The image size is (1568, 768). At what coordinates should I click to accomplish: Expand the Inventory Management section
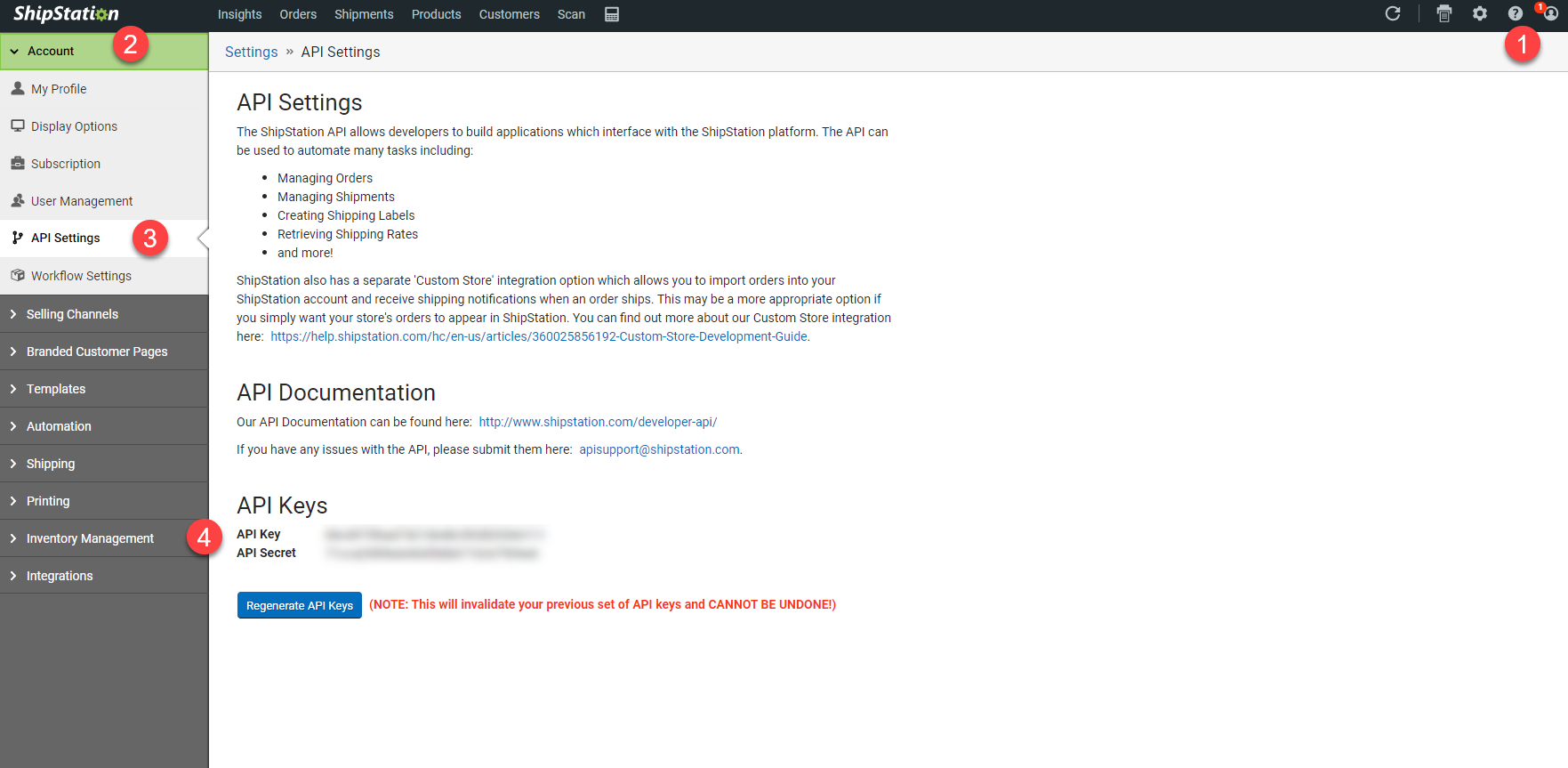coord(104,538)
